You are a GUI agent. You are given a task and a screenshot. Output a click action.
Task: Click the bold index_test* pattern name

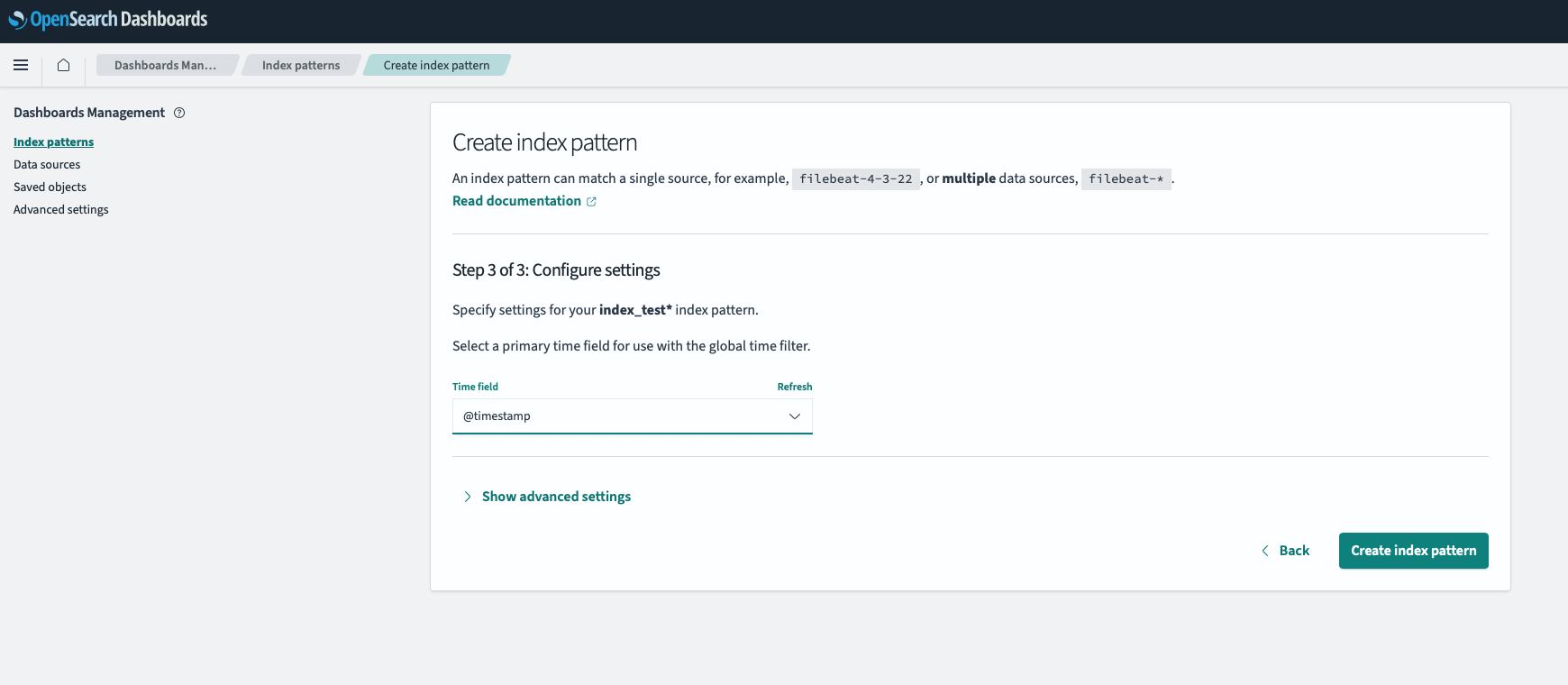pyautogui.click(x=635, y=310)
